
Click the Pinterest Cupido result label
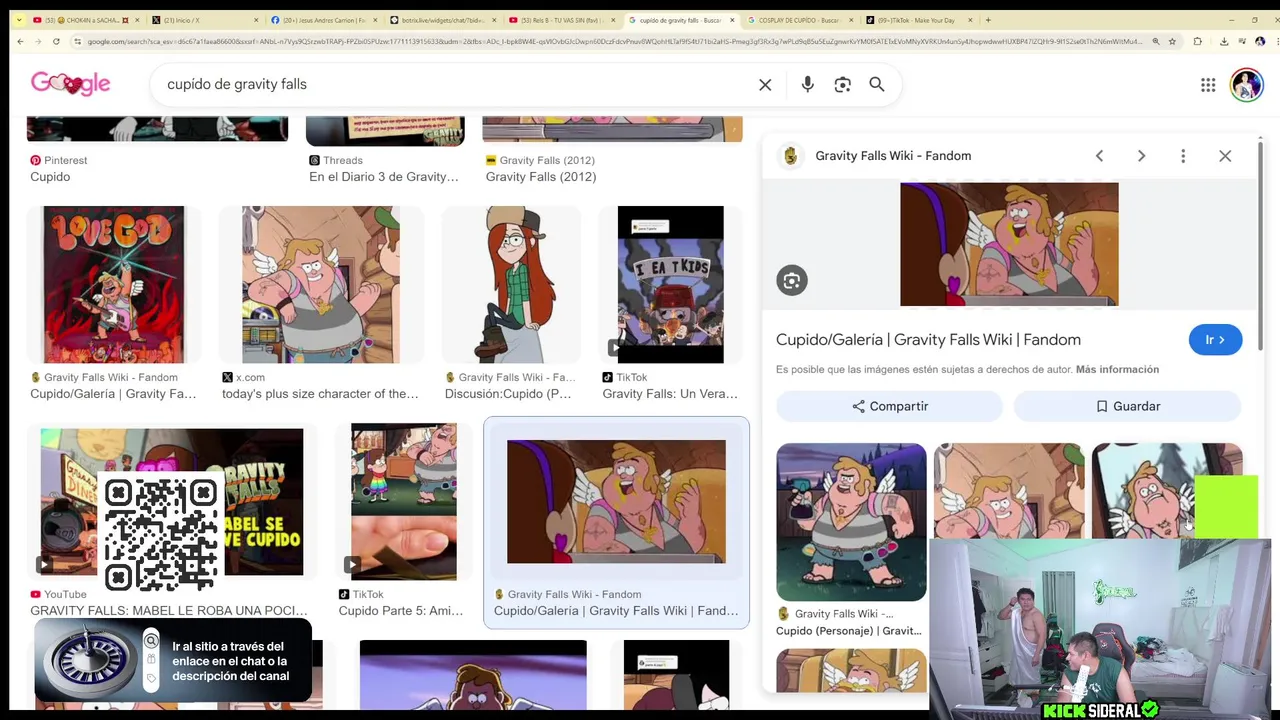coord(50,177)
